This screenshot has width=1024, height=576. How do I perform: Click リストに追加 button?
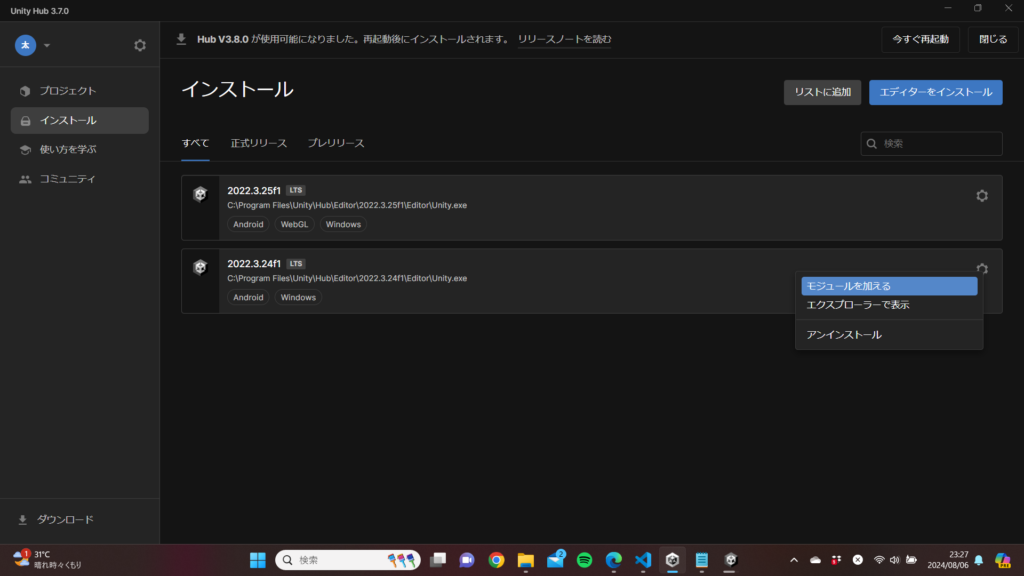coord(822,92)
